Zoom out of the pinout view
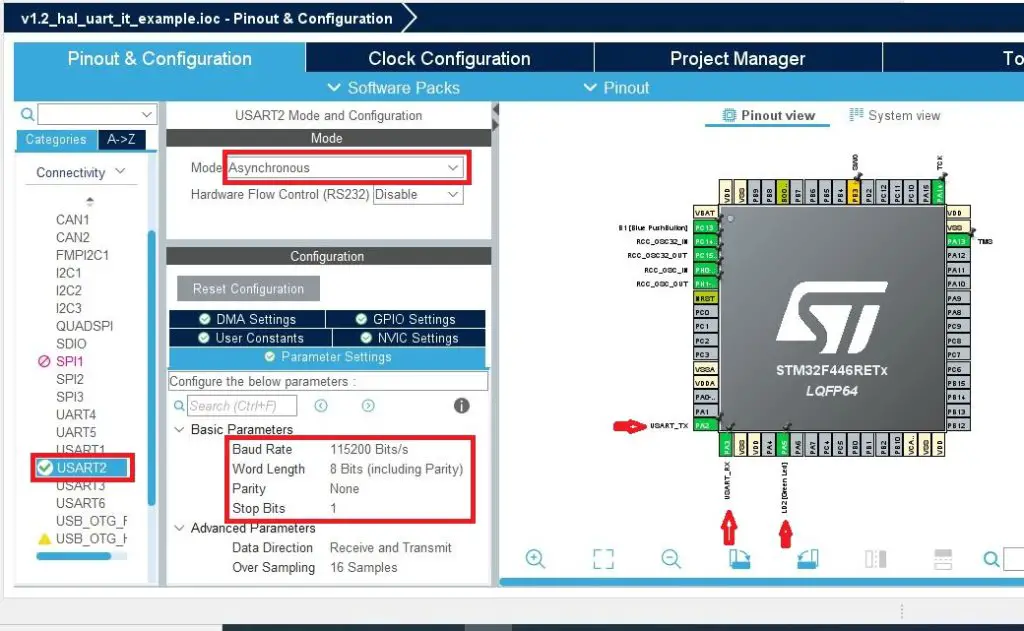This screenshot has height=631, width=1024. click(x=671, y=558)
